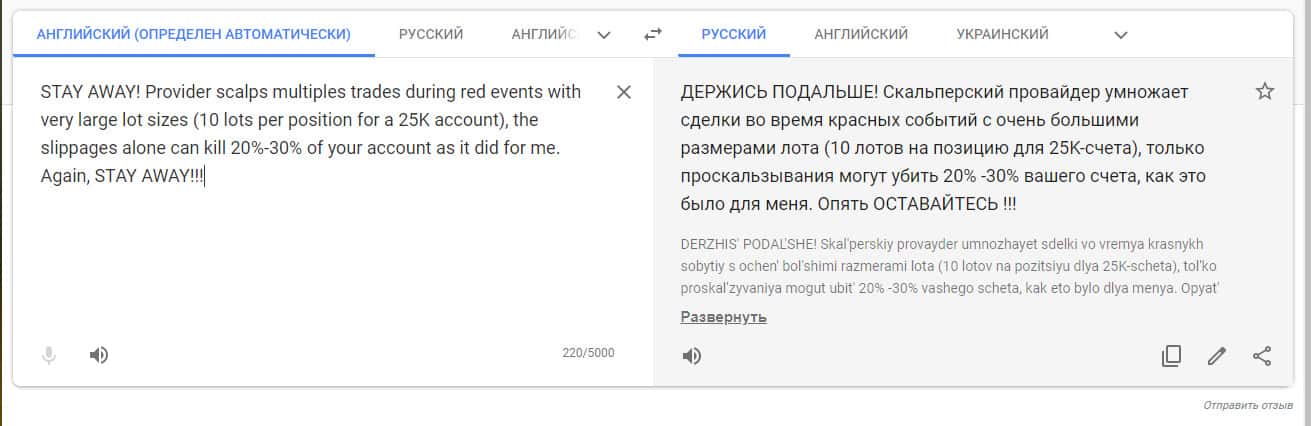Listen to the English source text

coord(99,355)
